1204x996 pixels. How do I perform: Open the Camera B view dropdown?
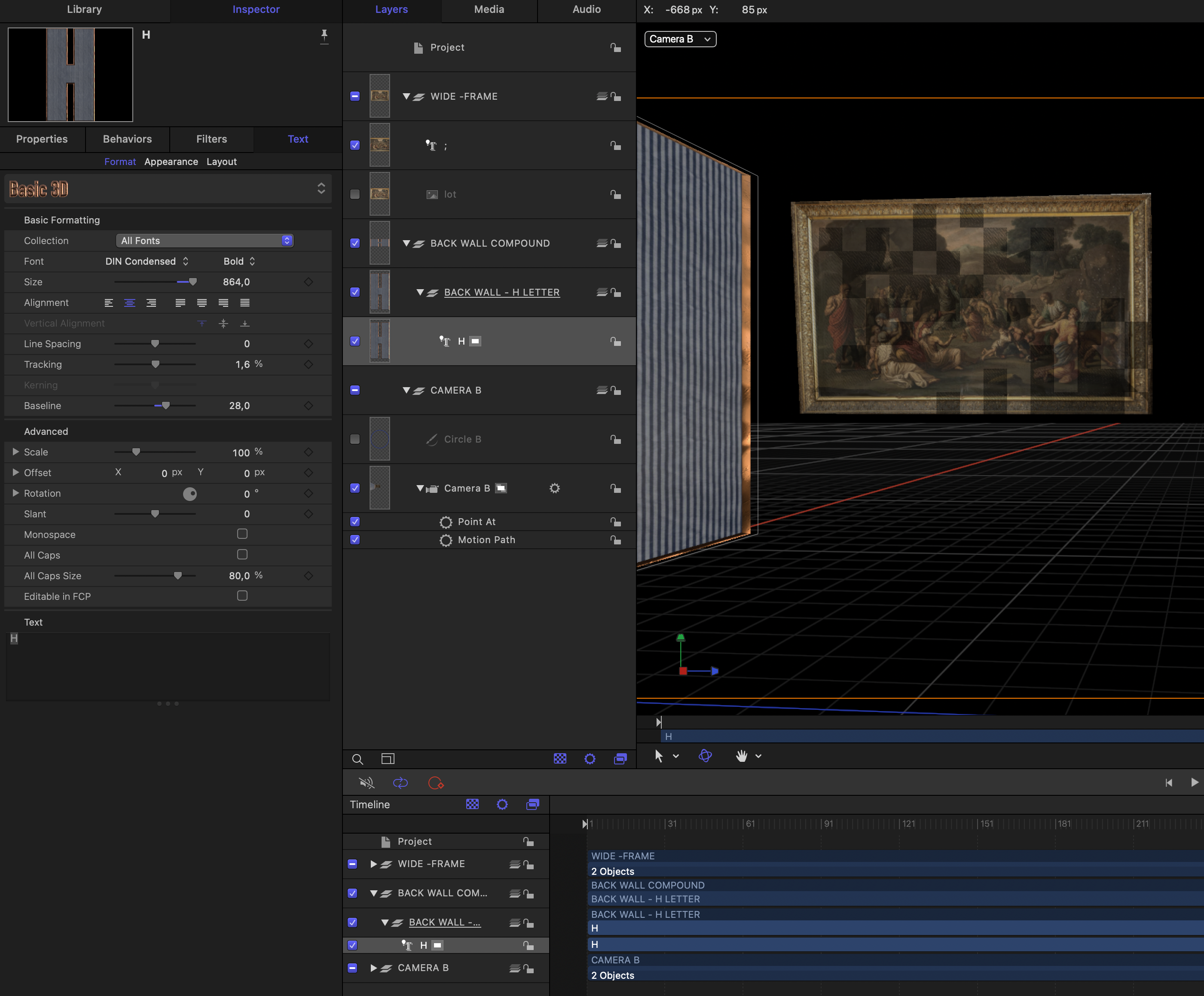pyautogui.click(x=680, y=39)
